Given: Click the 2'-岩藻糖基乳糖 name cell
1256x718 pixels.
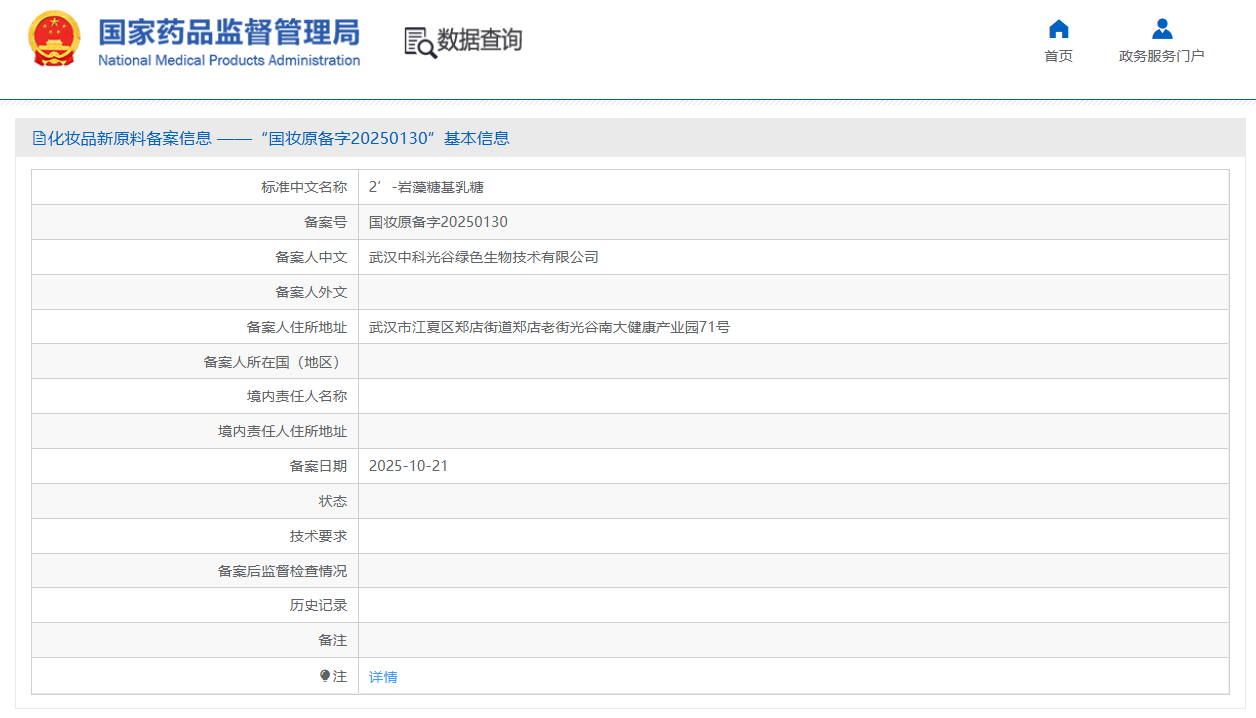Looking at the screenshot, I should pos(426,187).
